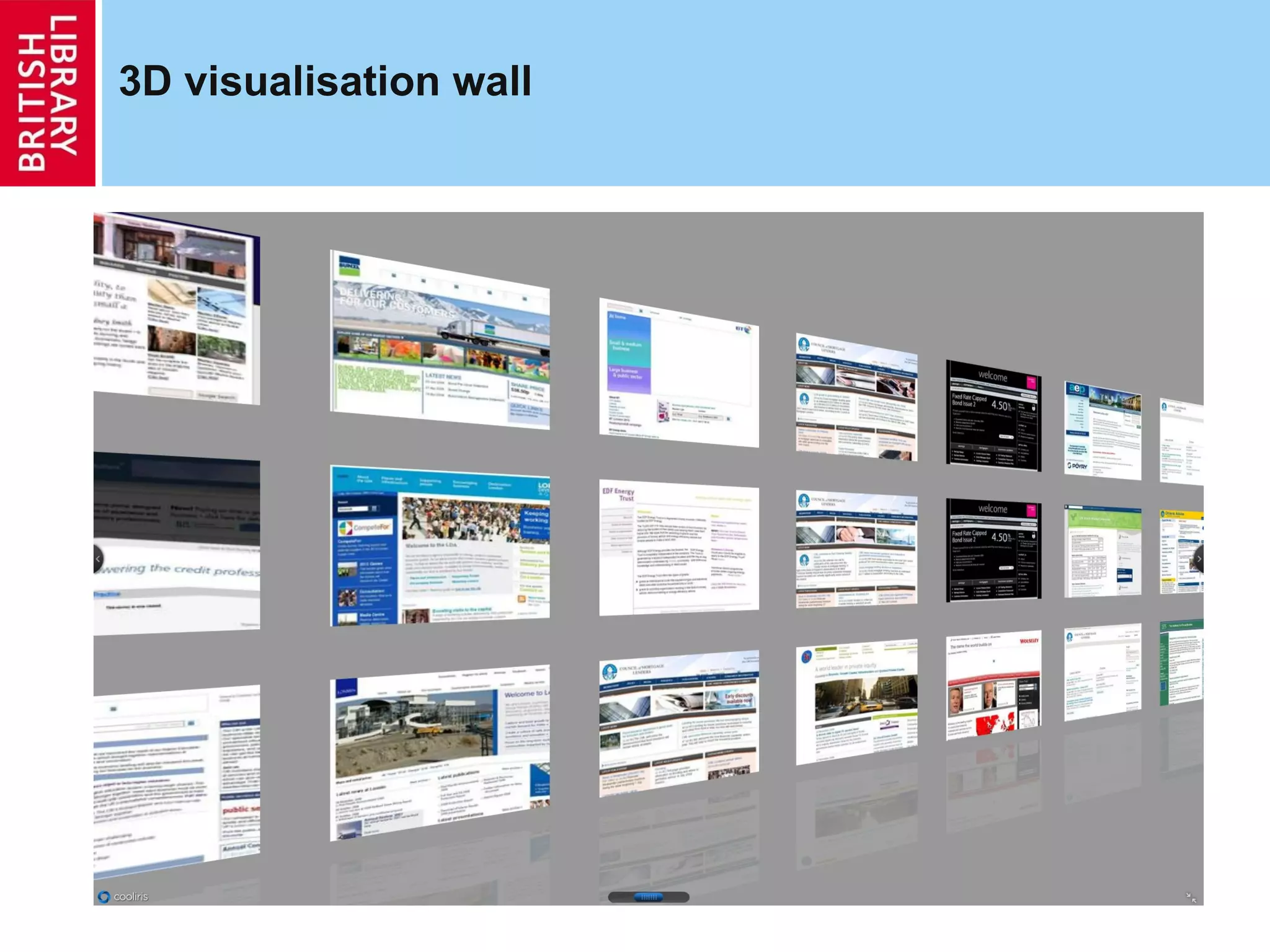This screenshot has width=1270, height=952.
Task: Open the 'Delivering for our customers' truck thumbnail
Action: tap(440, 340)
